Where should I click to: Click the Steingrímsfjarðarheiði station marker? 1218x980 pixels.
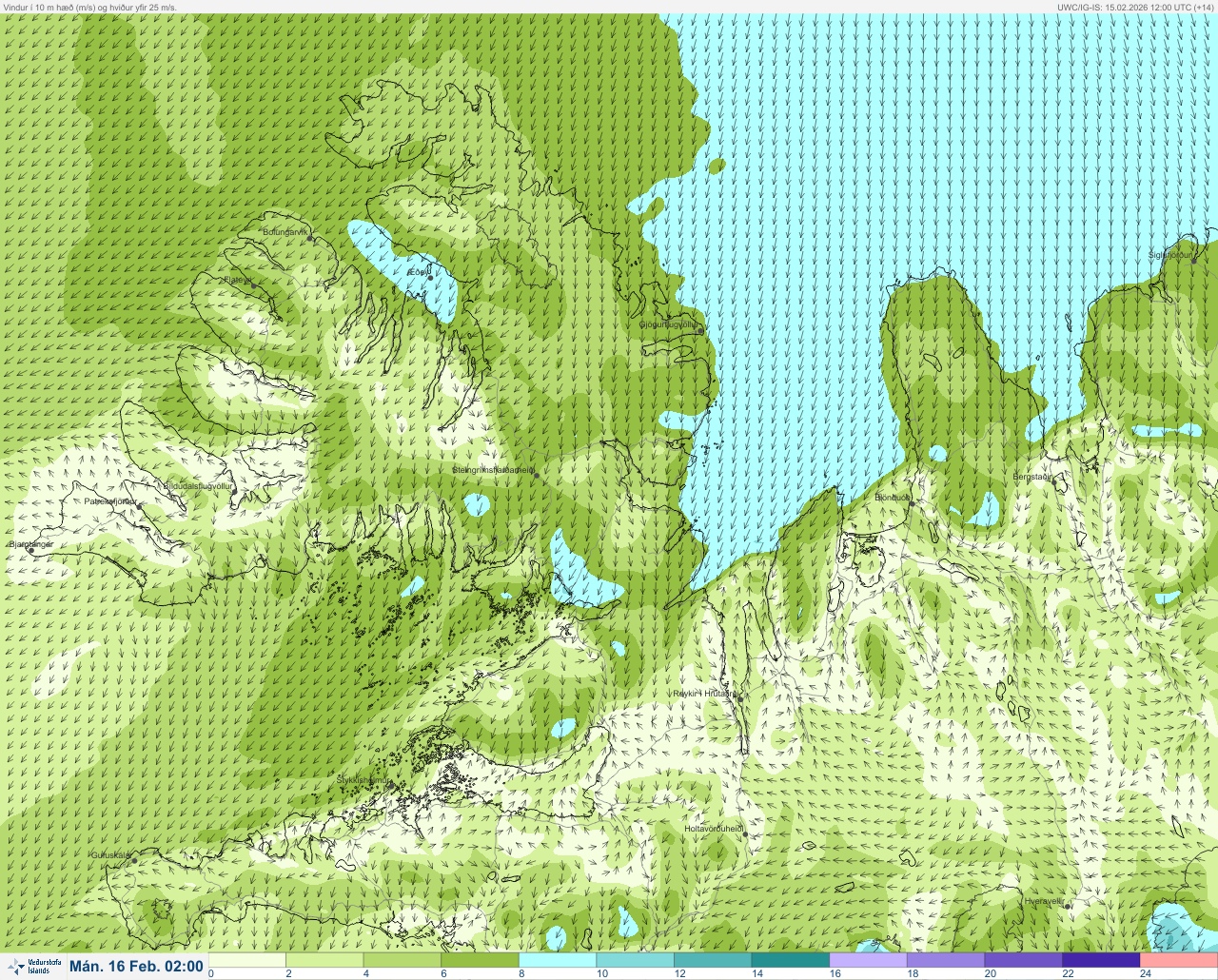536,474
